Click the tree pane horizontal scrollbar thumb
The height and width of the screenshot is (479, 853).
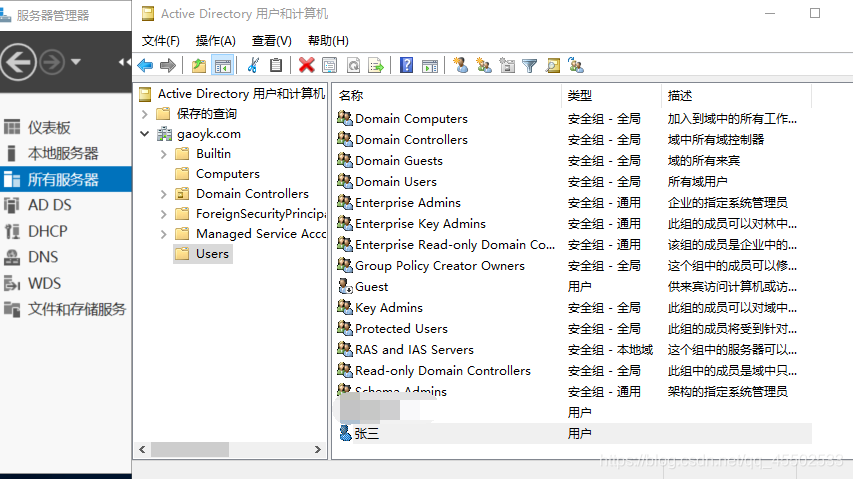click(x=190, y=450)
